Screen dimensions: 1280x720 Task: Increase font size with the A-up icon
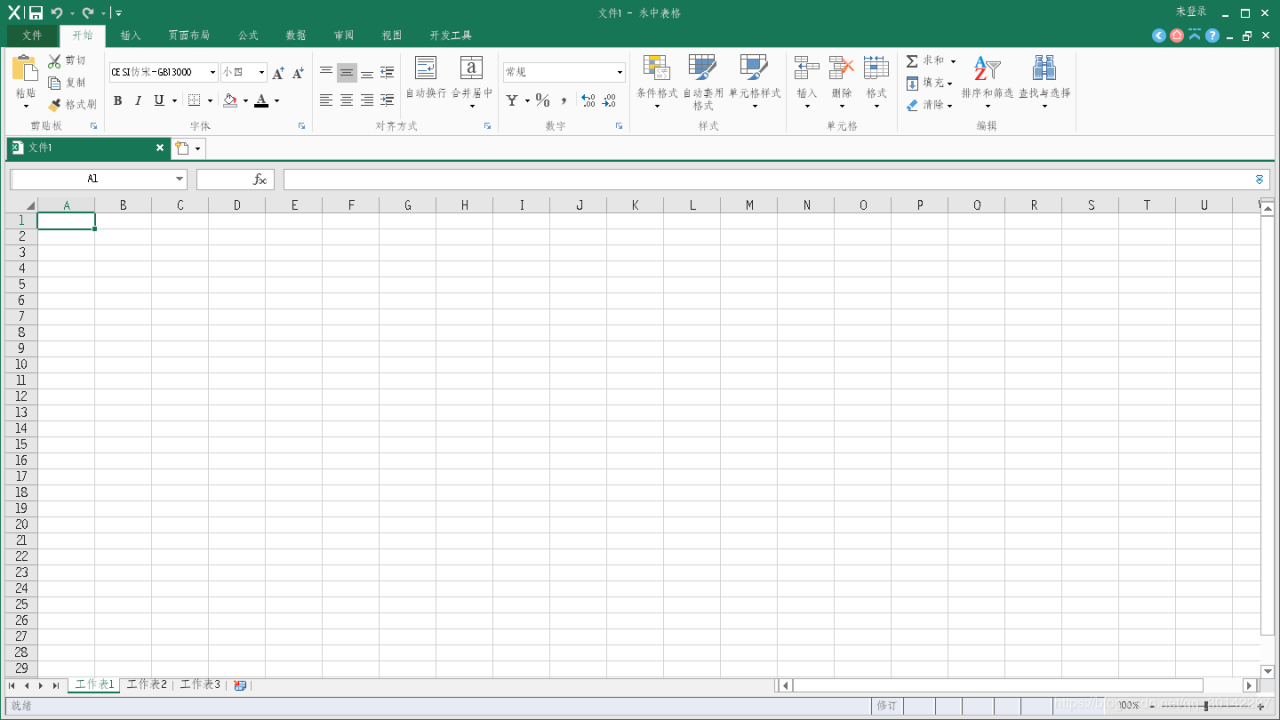278,73
